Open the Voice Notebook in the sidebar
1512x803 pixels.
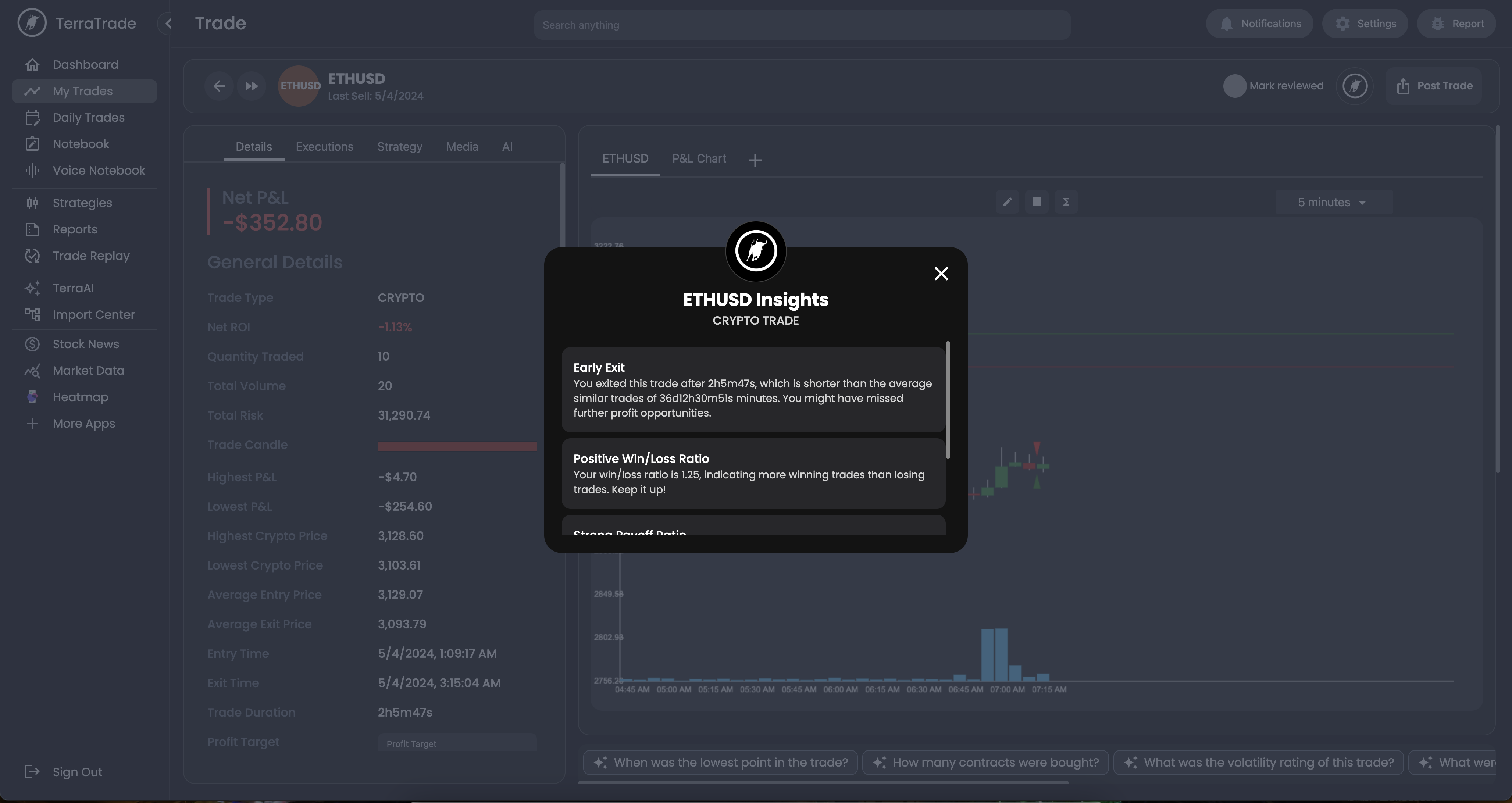[x=98, y=170]
